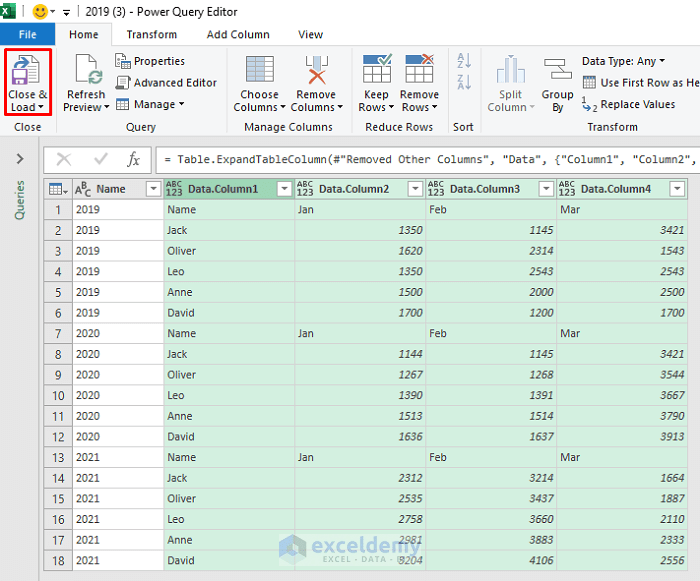Open the View tab
This screenshot has width=700, height=581.
[310, 34]
